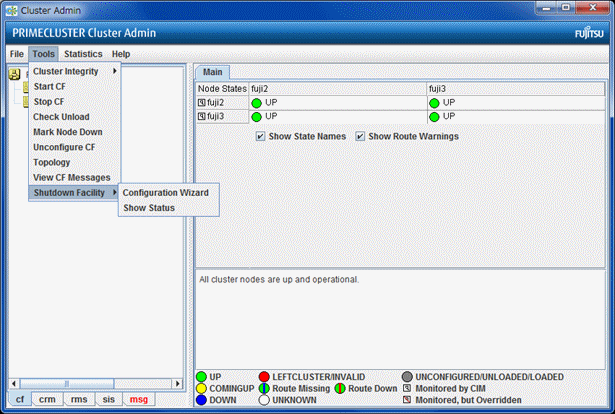Click the tree panel horizontal scrollbar thumb
Image resolution: width=615 pixels, height=414 pixels.
tap(67, 383)
